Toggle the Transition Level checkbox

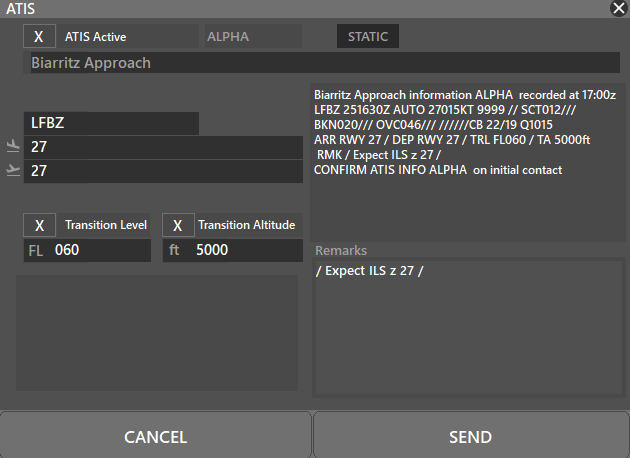[39, 225]
